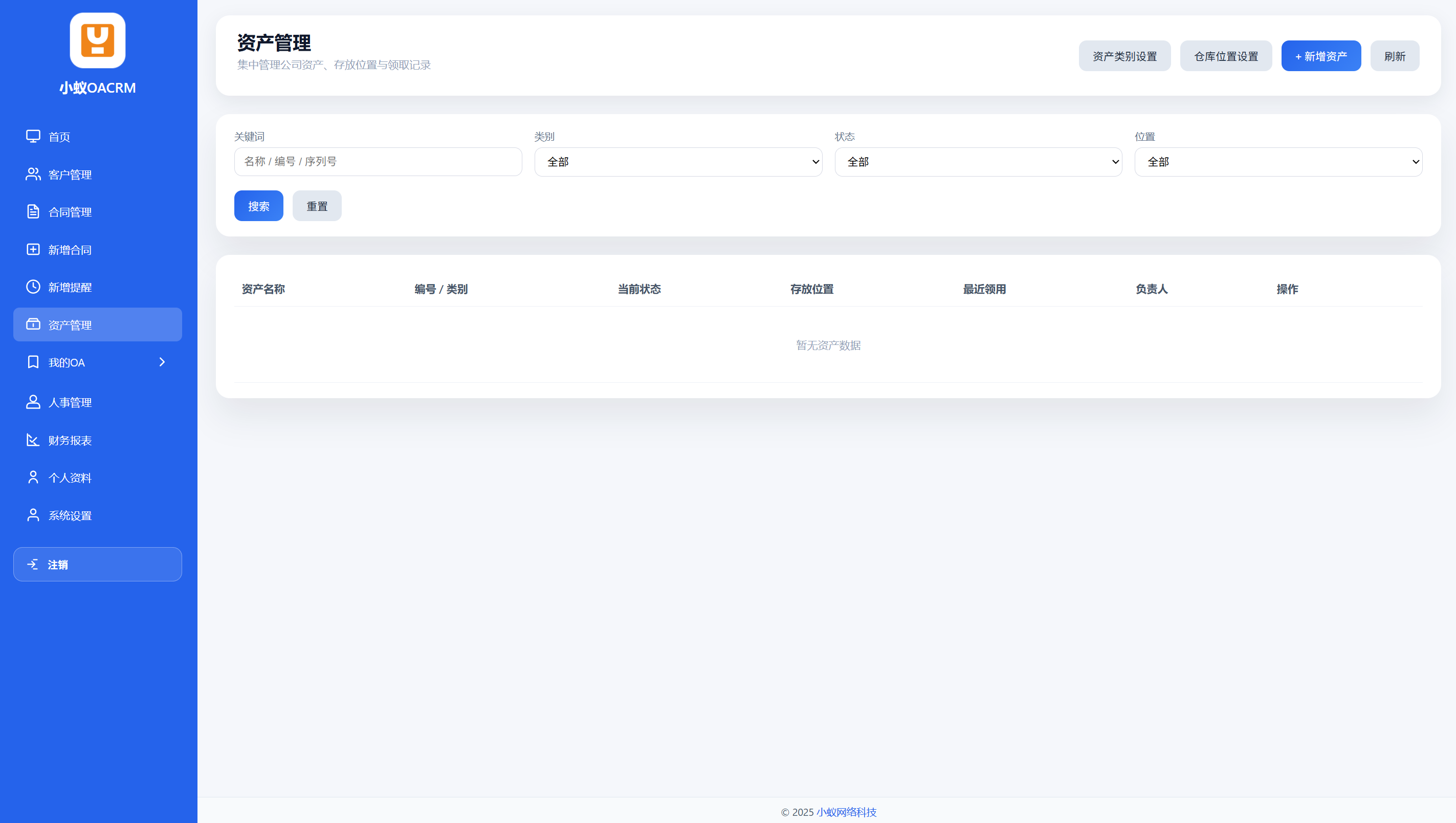Open the 类别 filter dropdown
This screenshot has height=823, width=1456.
(678, 162)
